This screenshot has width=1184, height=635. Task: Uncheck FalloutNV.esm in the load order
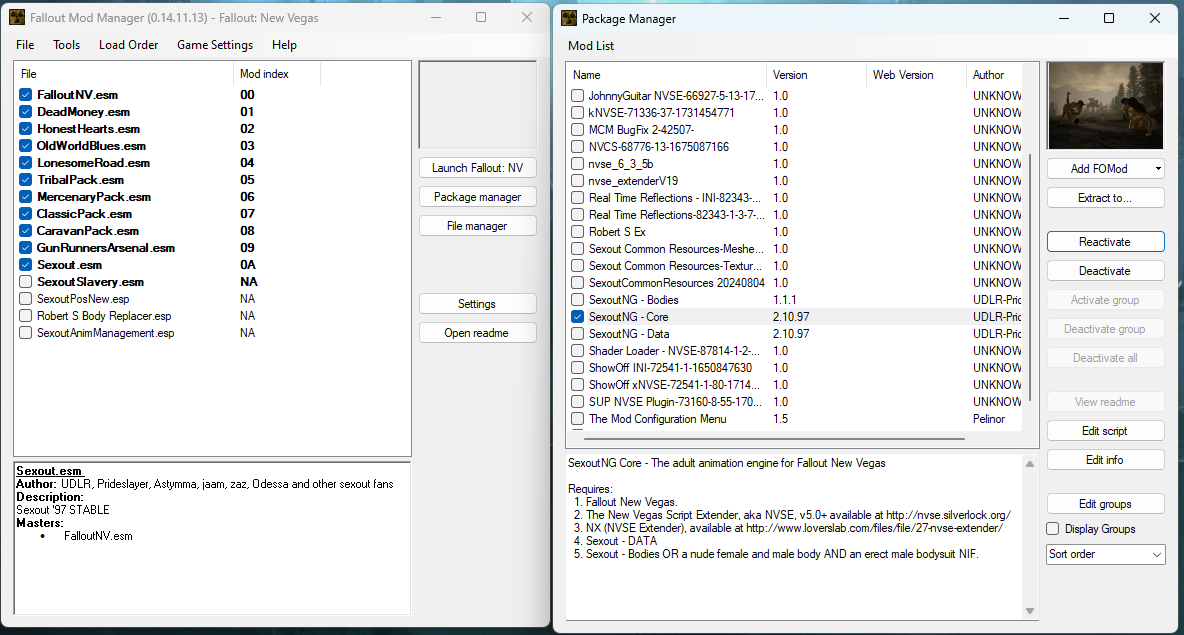coord(26,95)
